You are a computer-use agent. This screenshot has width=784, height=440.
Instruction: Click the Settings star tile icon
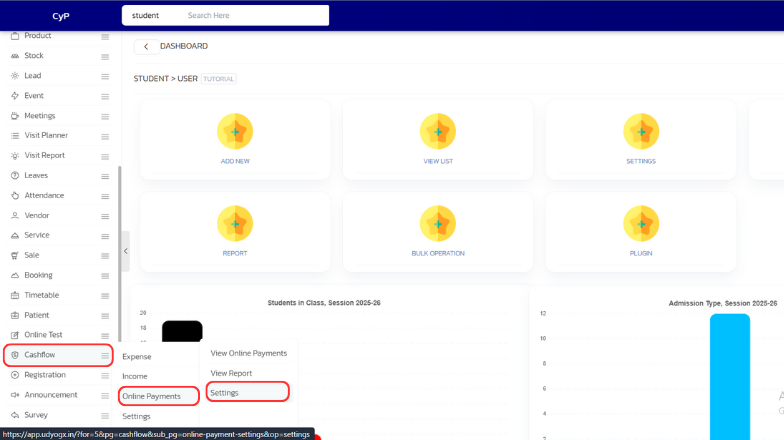tap(641, 131)
